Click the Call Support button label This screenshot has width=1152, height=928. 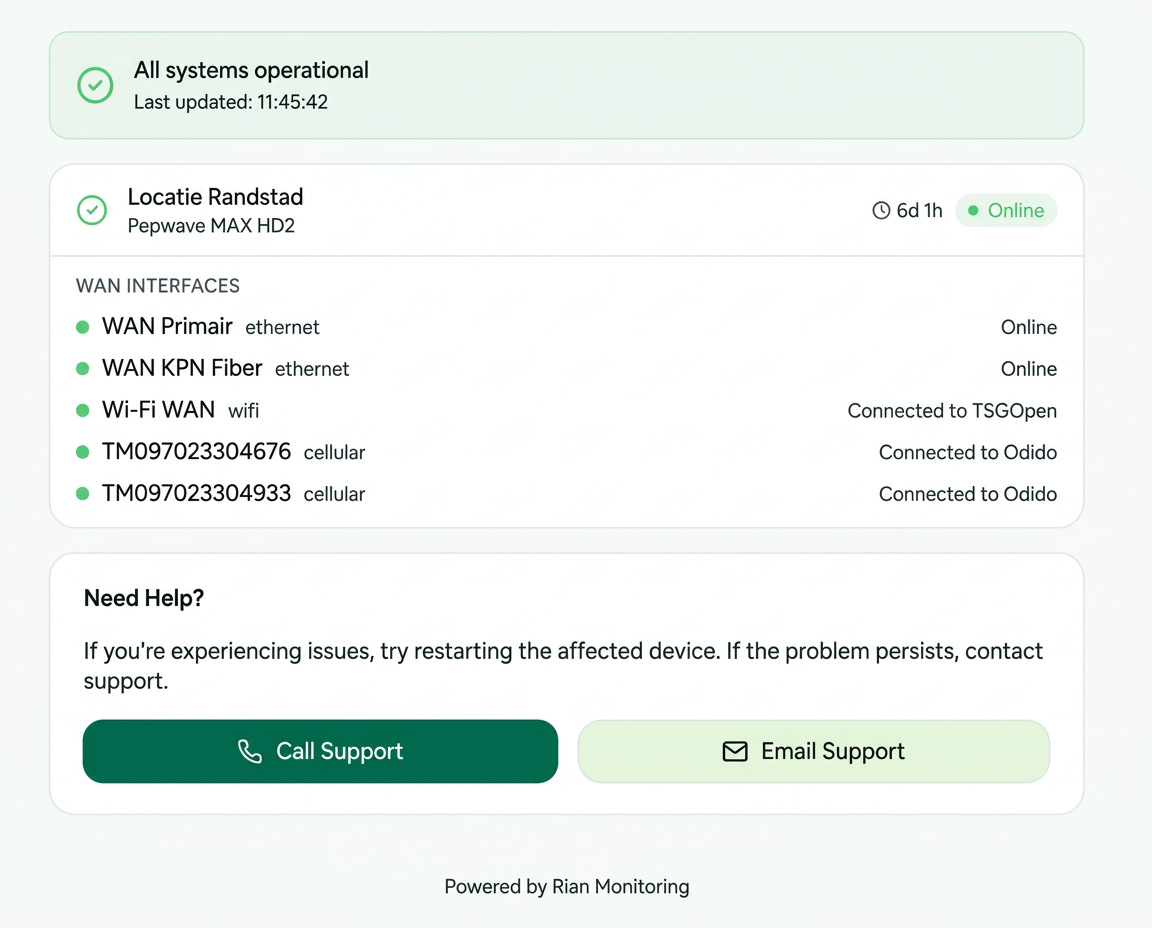pos(339,751)
